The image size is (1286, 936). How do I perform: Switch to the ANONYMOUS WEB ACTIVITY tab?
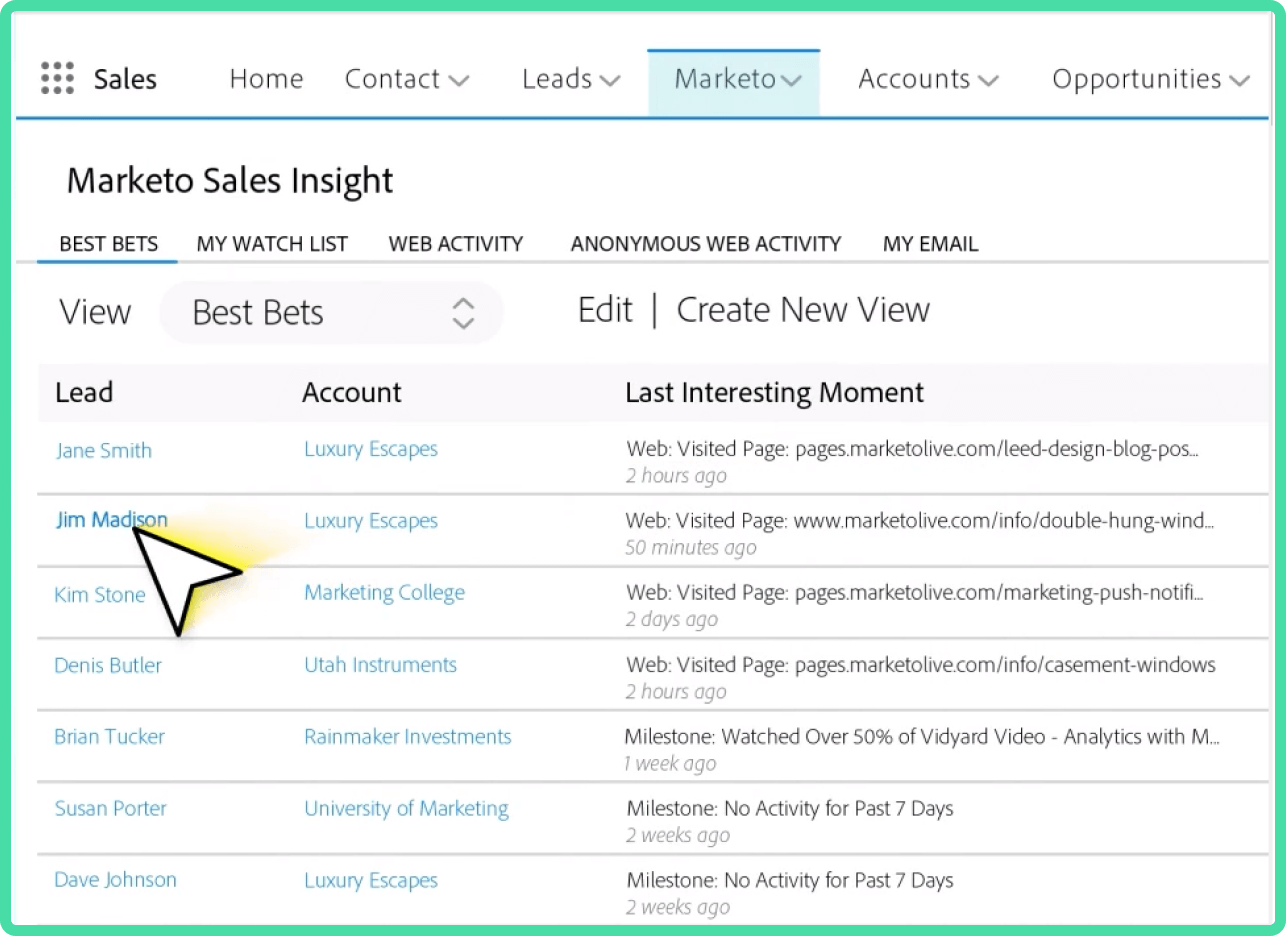click(706, 244)
